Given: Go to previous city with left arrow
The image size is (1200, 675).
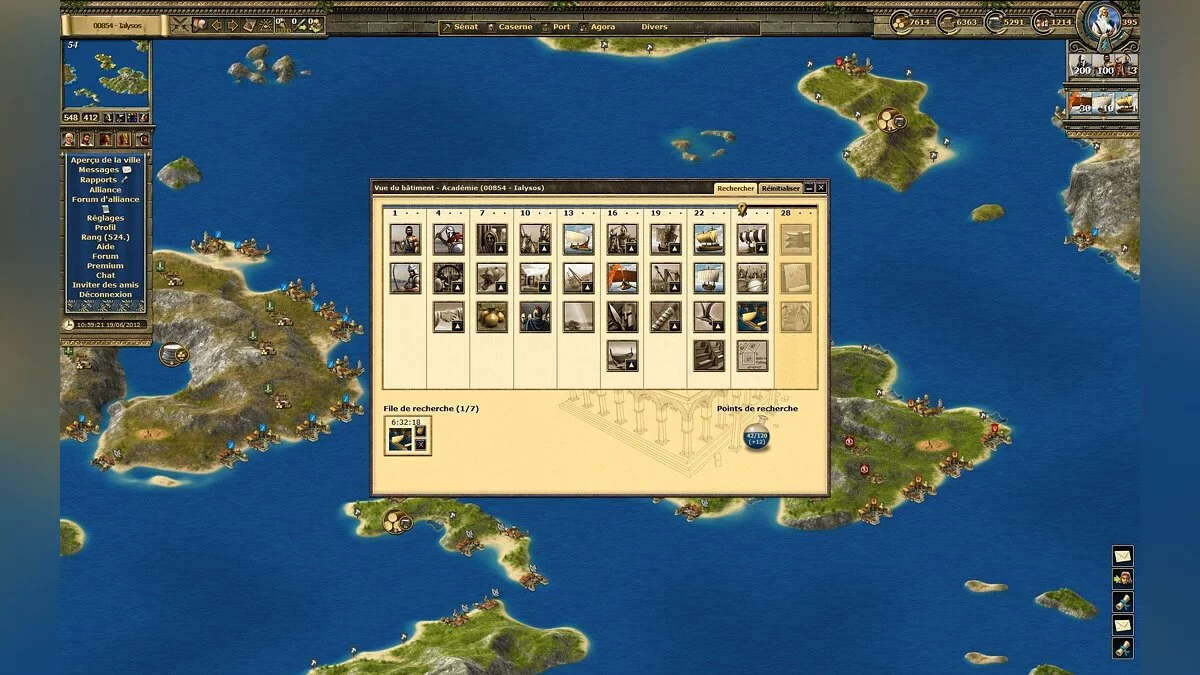Looking at the screenshot, I should [x=216, y=25].
